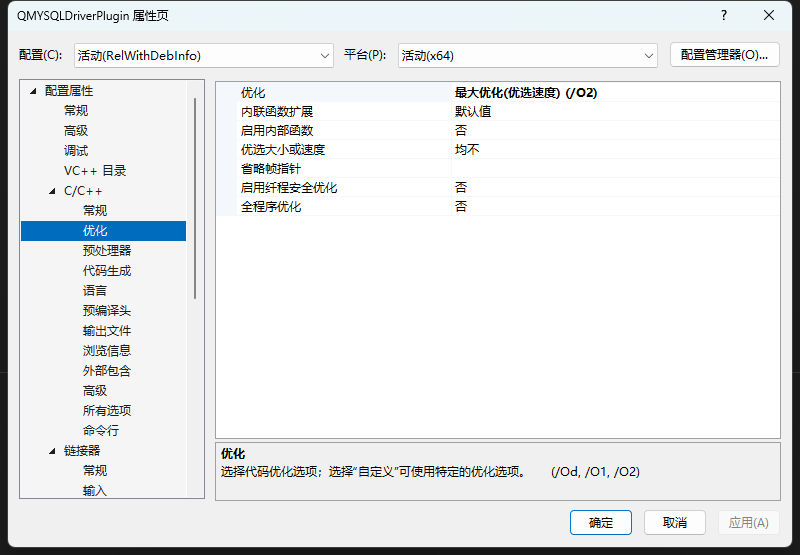The image size is (800, 555).
Task: Collapse the 配置属性 tree node
Action: tap(33, 91)
